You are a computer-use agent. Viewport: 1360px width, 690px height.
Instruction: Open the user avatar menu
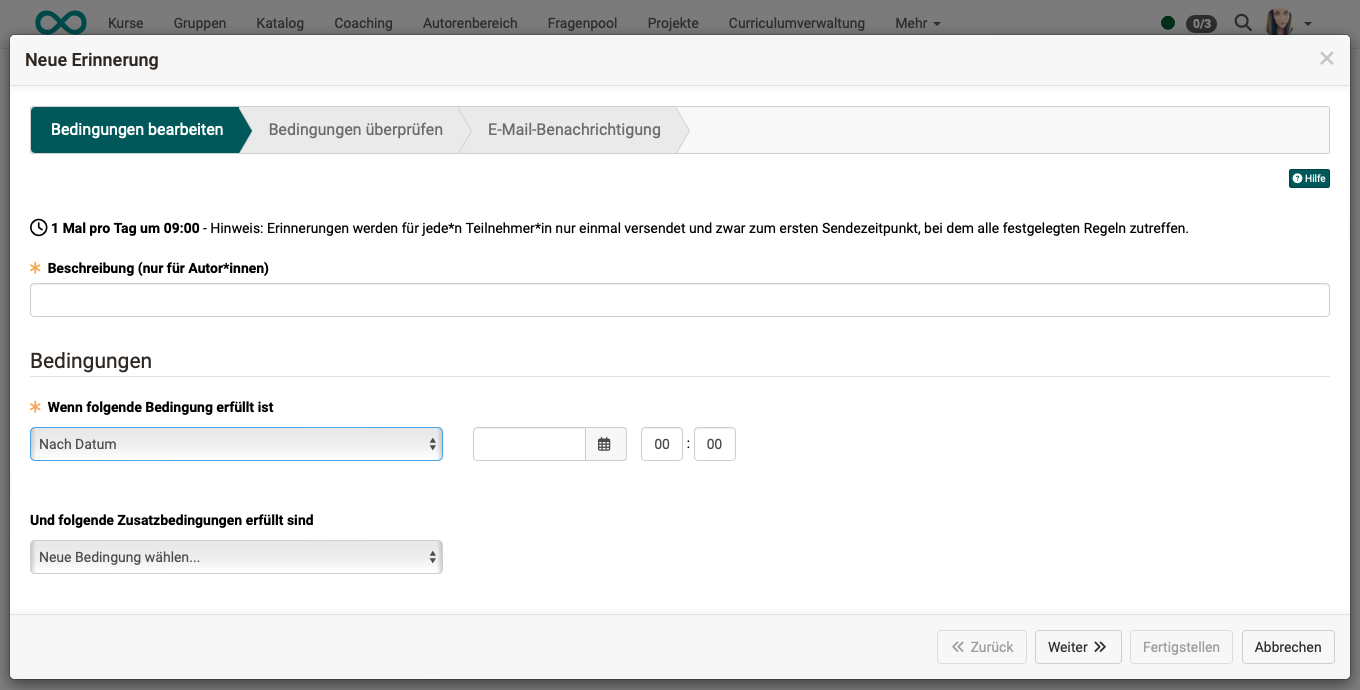click(x=1288, y=22)
